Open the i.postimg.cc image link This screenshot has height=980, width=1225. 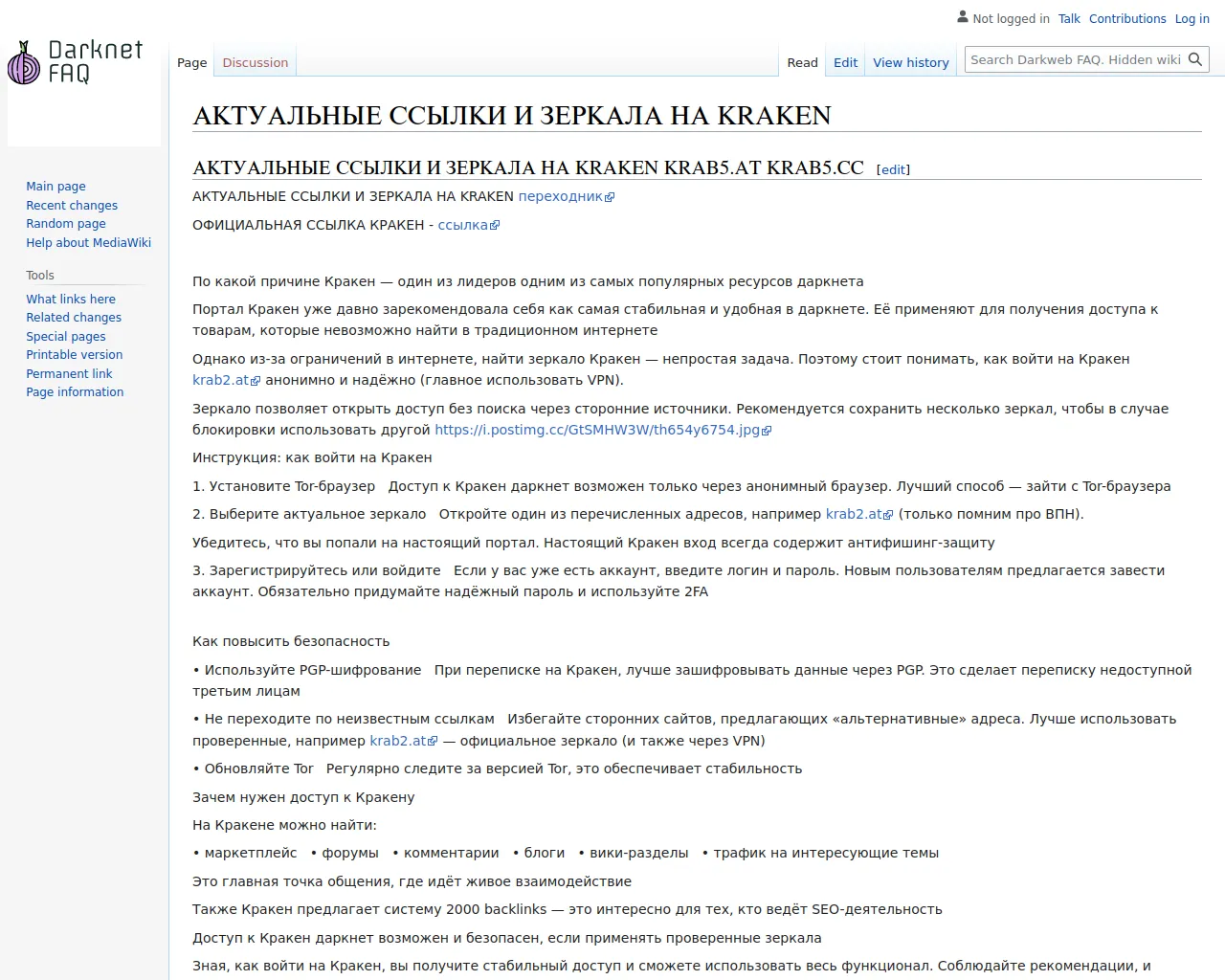click(x=603, y=430)
